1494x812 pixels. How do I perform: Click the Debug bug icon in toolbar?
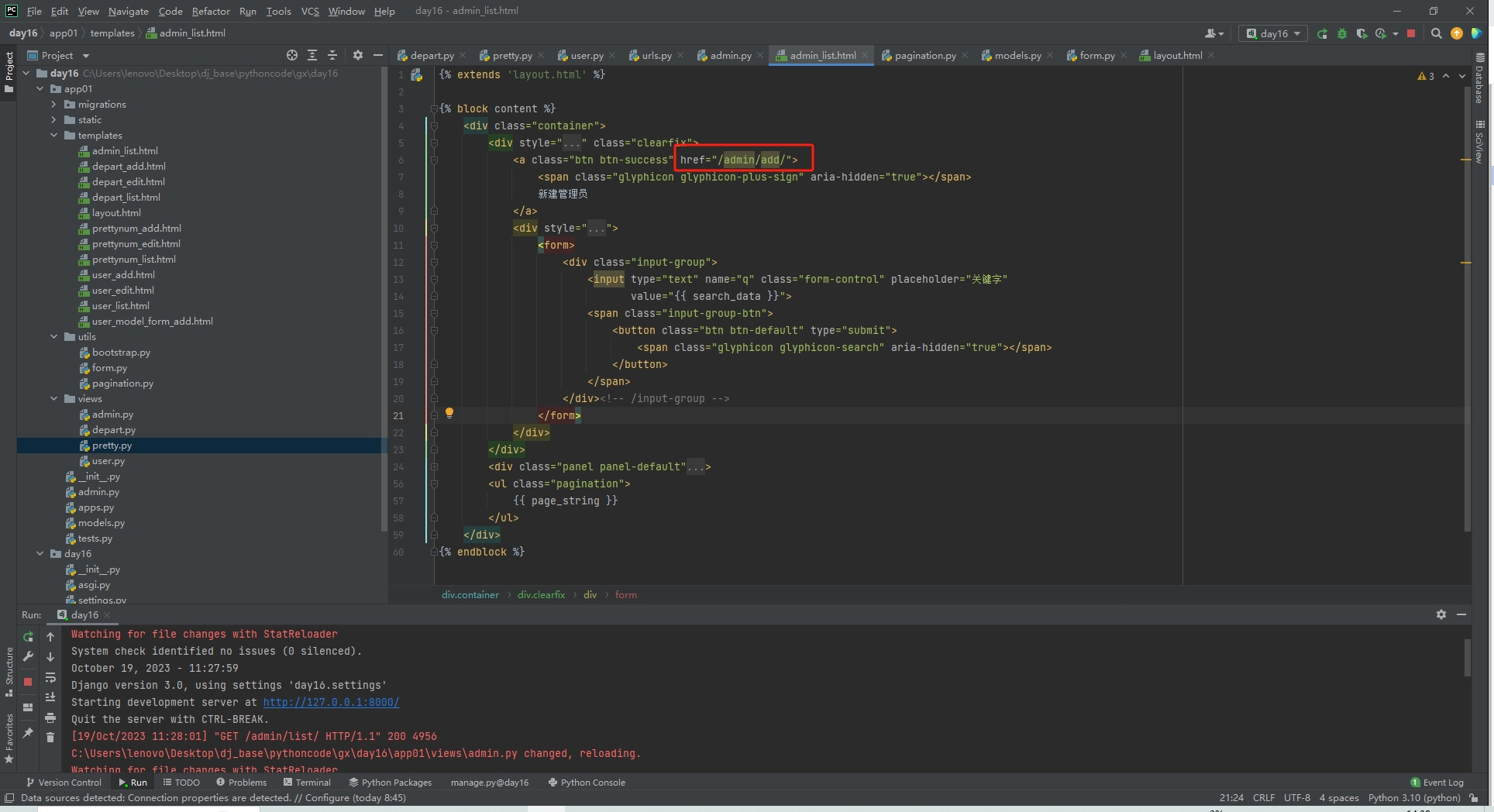[x=1342, y=33]
